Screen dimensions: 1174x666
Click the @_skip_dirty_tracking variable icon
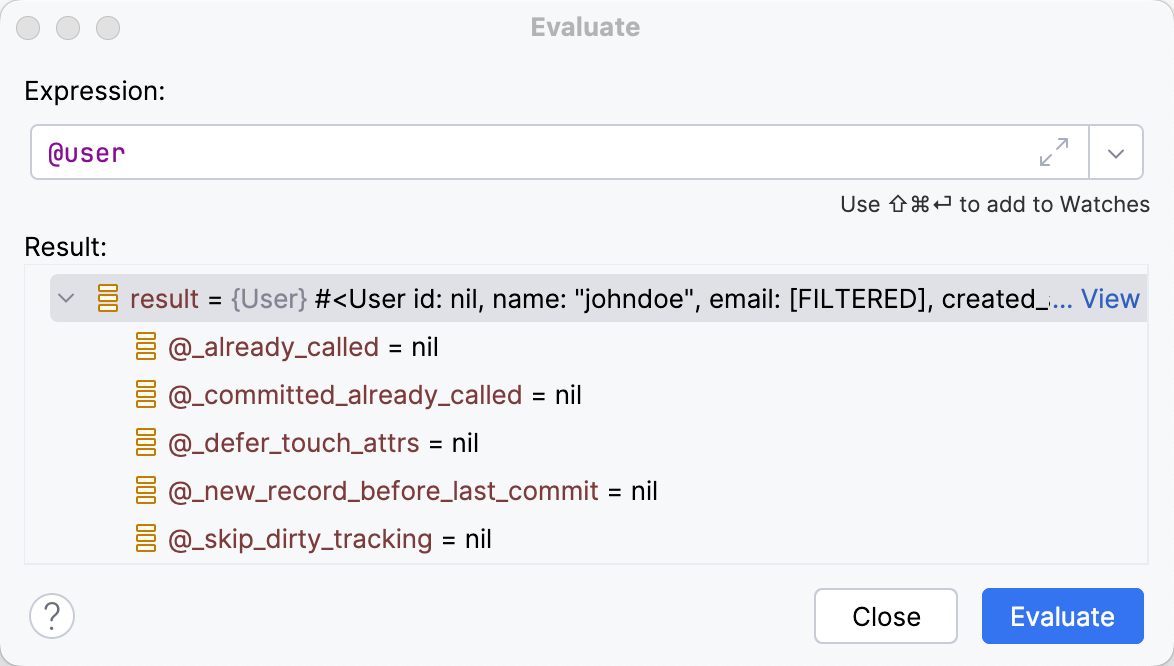pos(147,539)
